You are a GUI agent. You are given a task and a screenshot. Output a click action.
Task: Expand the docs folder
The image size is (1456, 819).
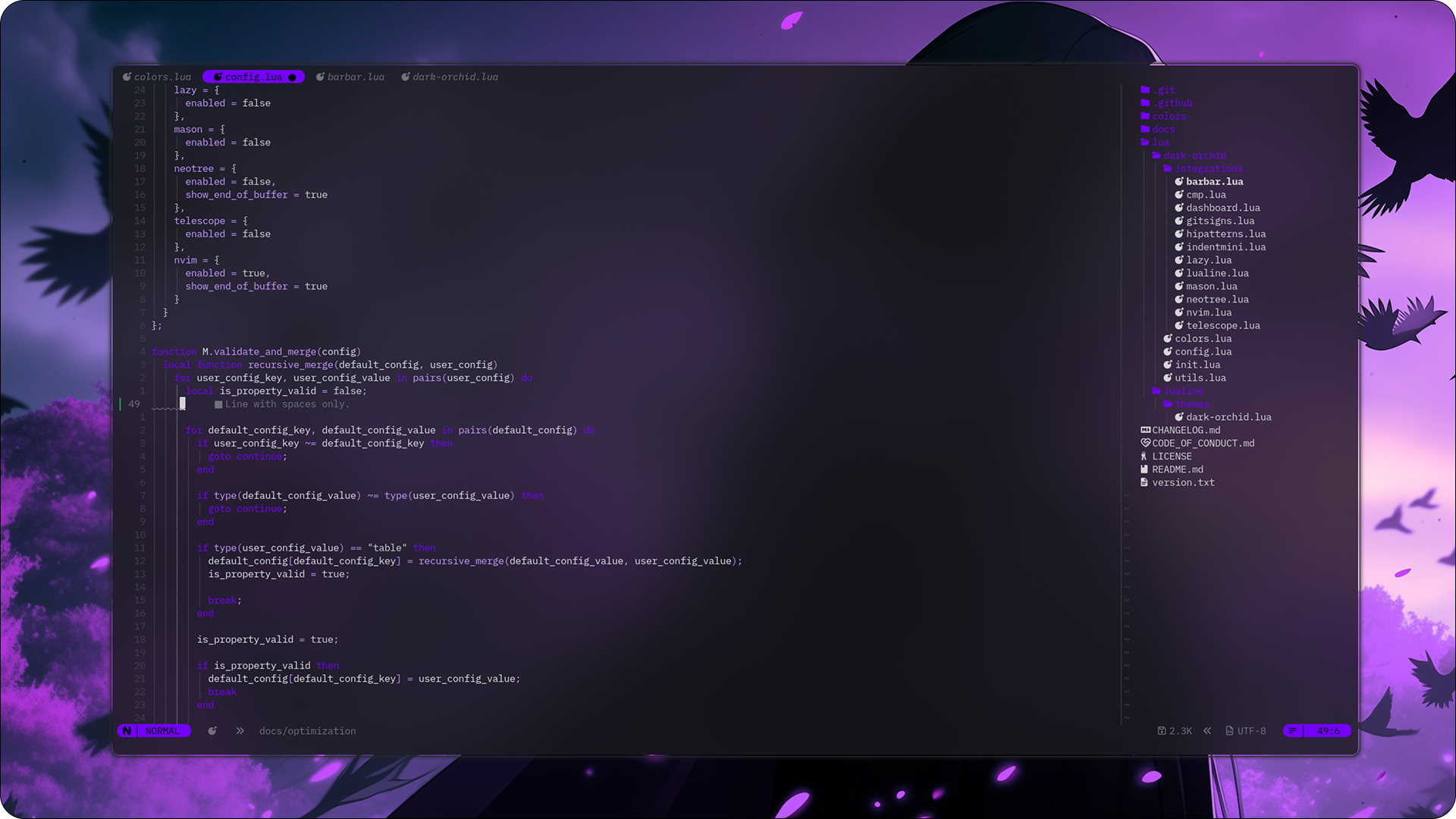point(1163,130)
